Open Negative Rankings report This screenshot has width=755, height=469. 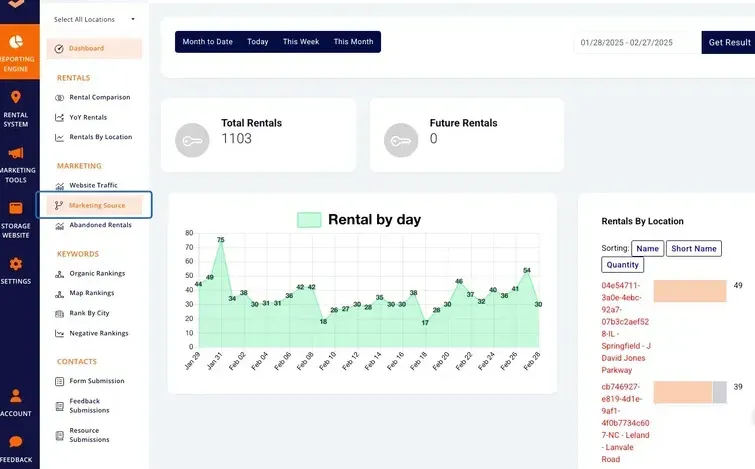point(99,333)
